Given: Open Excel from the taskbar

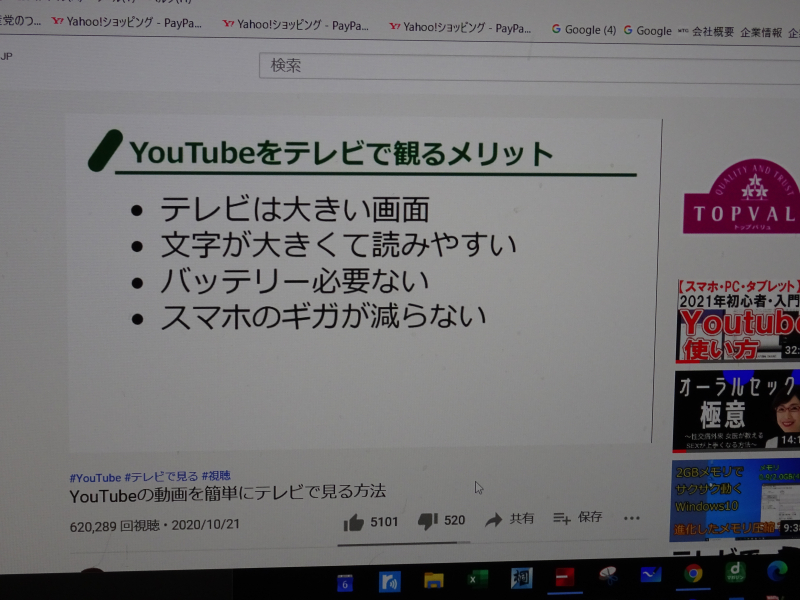Looking at the screenshot, I should (x=478, y=579).
